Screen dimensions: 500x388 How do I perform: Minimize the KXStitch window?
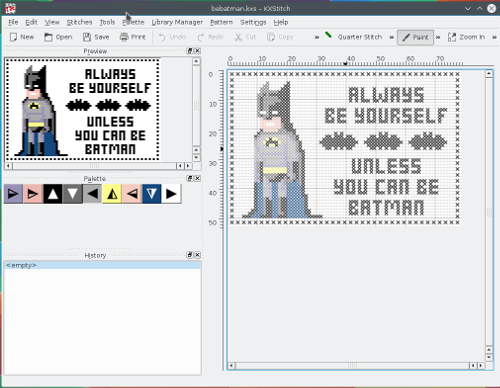pos(468,8)
